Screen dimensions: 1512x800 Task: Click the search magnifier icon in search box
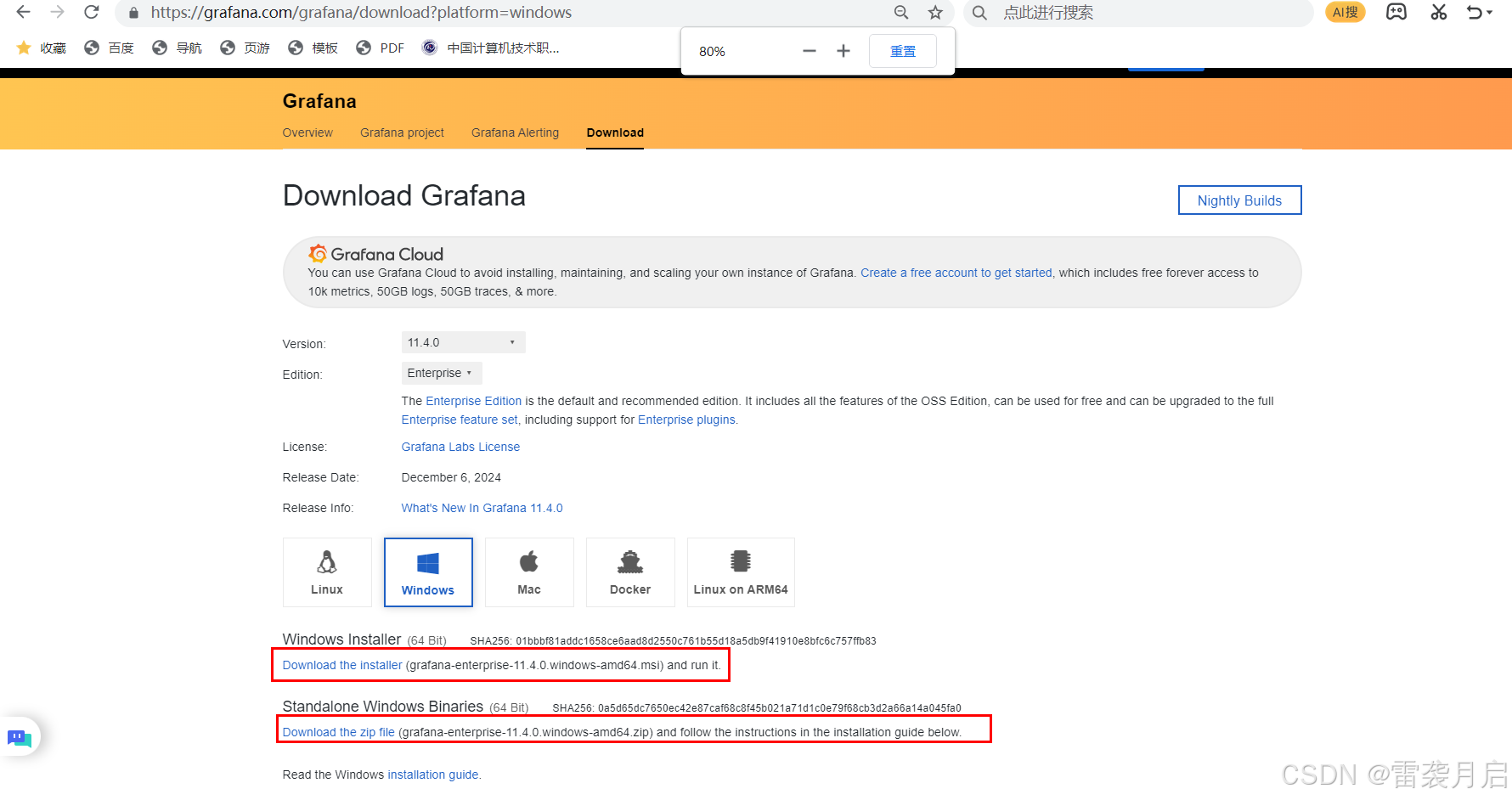click(x=979, y=13)
